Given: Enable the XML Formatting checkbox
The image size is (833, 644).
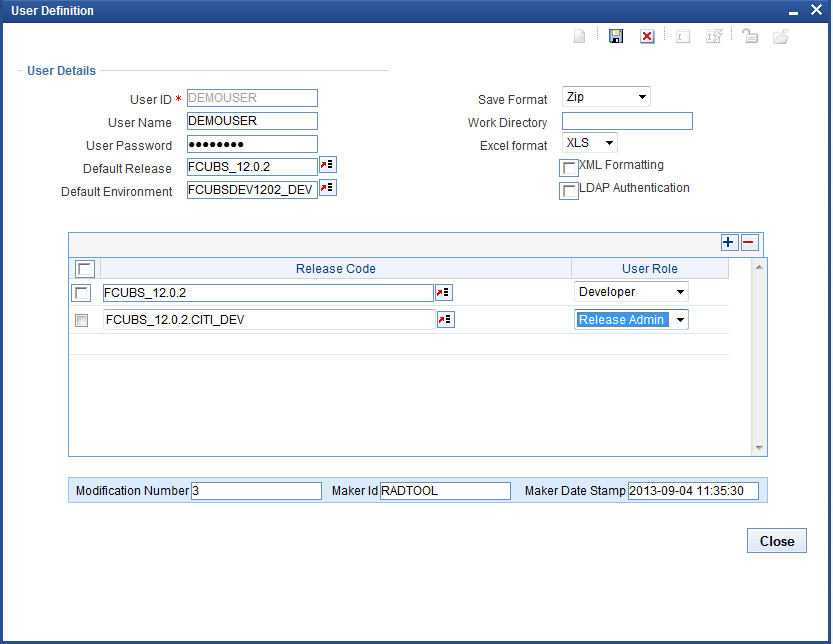Looking at the screenshot, I should pos(569,168).
